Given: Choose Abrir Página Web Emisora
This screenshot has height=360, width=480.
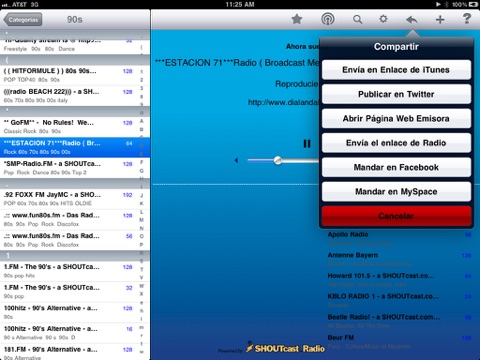Looking at the screenshot, I should pyautogui.click(x=396, y=118).
